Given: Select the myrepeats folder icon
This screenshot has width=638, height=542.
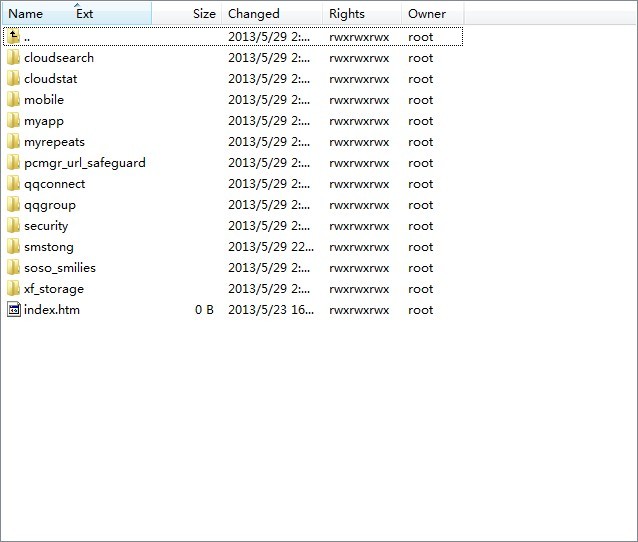Looking at the screenshot, I should (x=13, y=142).
